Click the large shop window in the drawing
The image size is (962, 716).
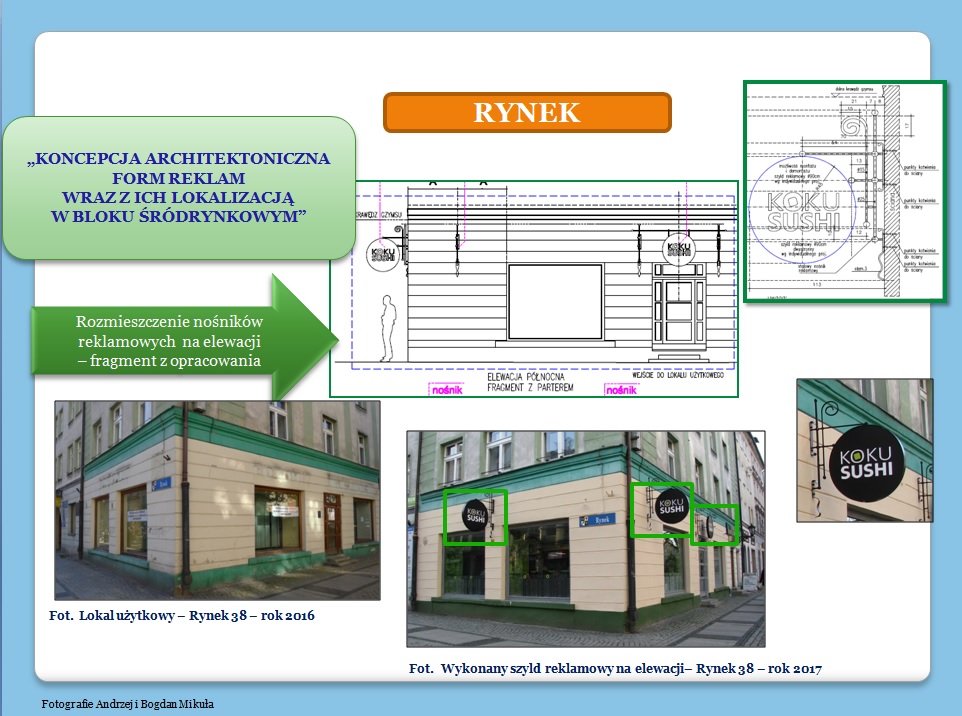pyautogui.click(x=555, y=302)
